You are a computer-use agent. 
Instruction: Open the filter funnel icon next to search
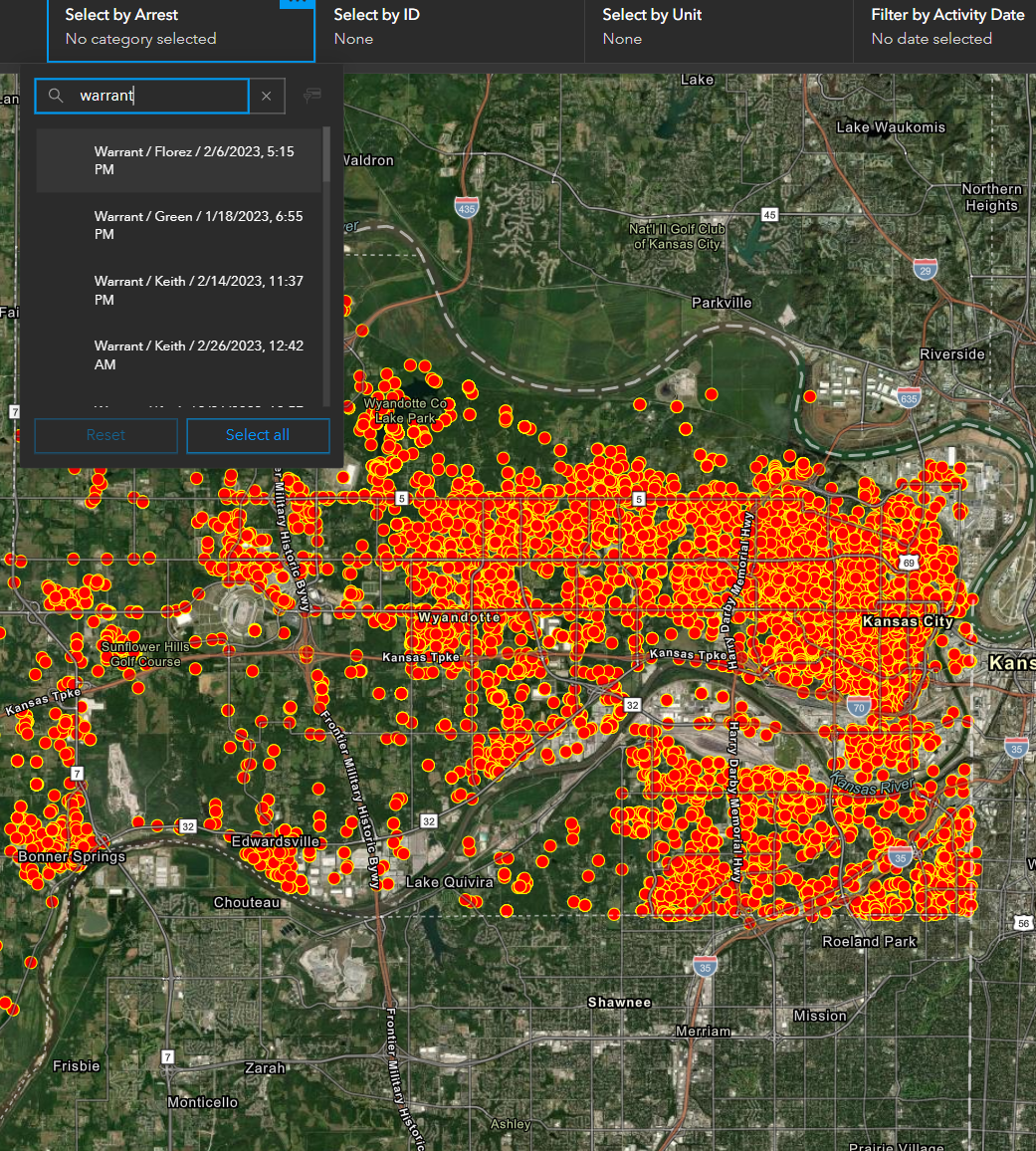click(311, 96)
